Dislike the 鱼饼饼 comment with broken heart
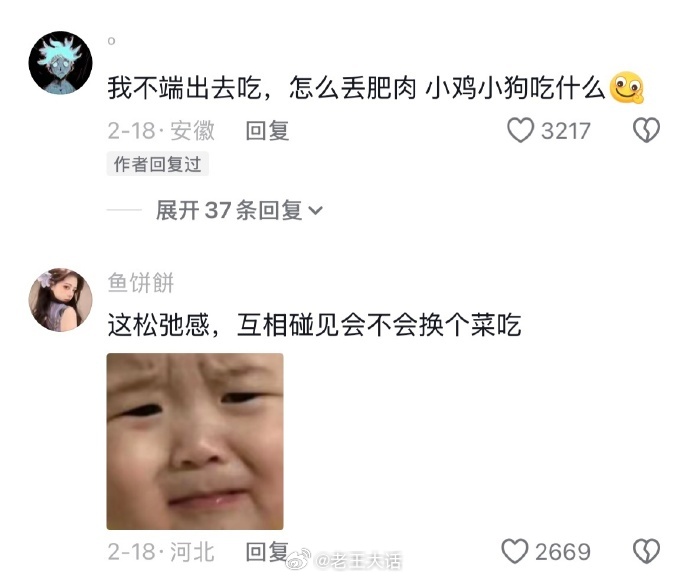 coord(646,551)
